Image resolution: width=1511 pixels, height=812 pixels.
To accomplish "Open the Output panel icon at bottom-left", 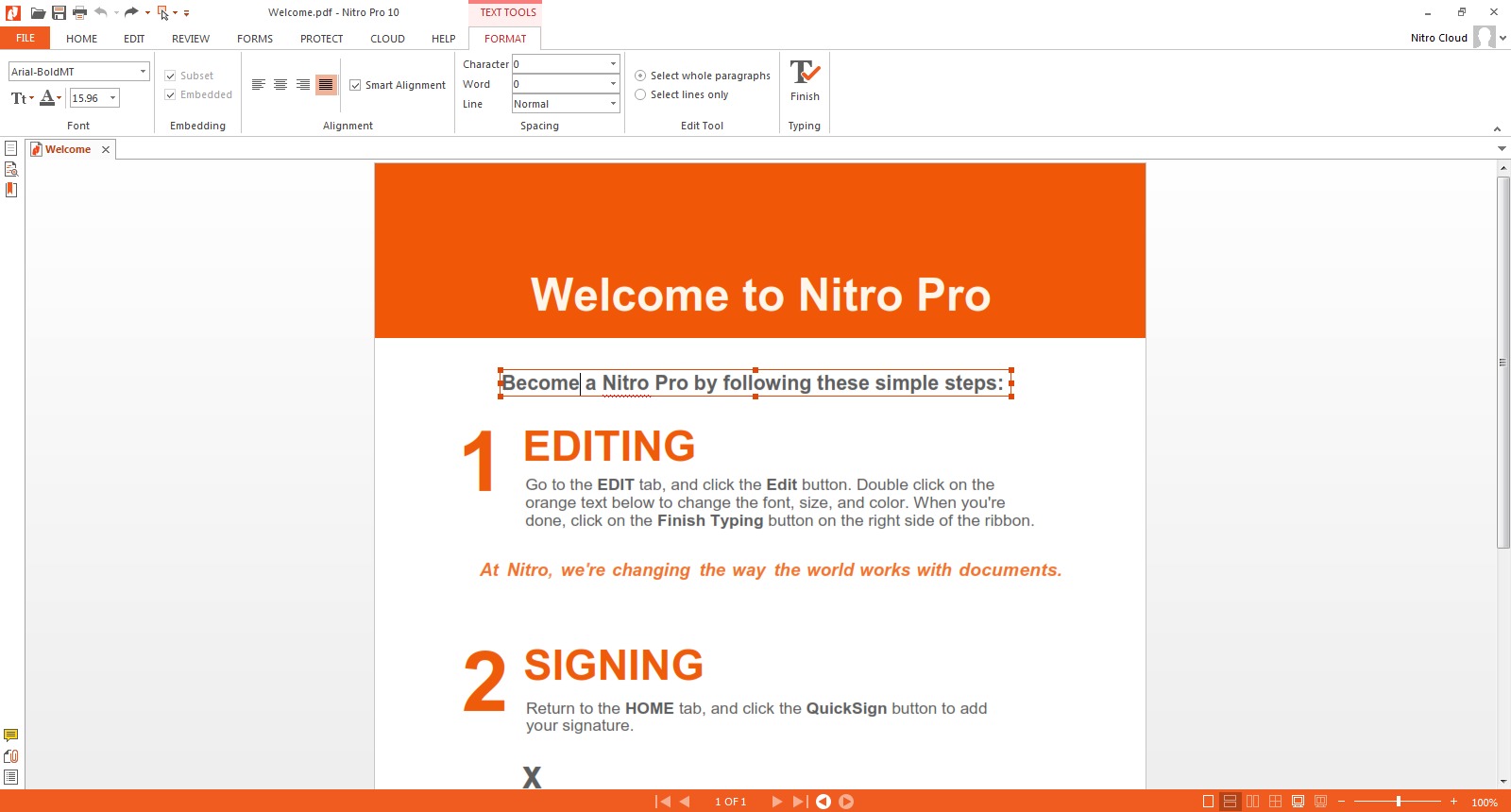I will [x=11, y=777].
